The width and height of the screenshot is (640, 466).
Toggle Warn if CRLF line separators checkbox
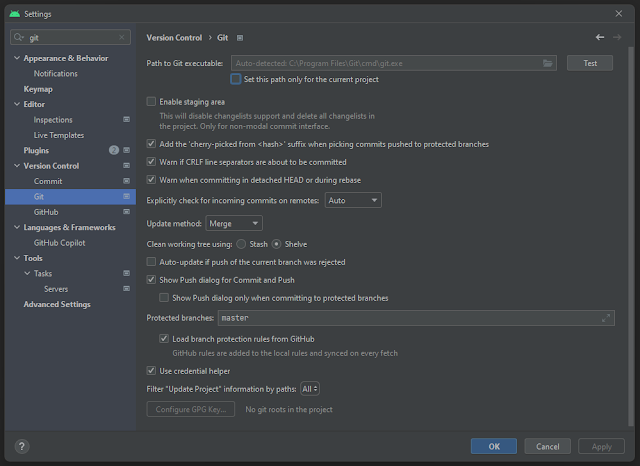152,162
